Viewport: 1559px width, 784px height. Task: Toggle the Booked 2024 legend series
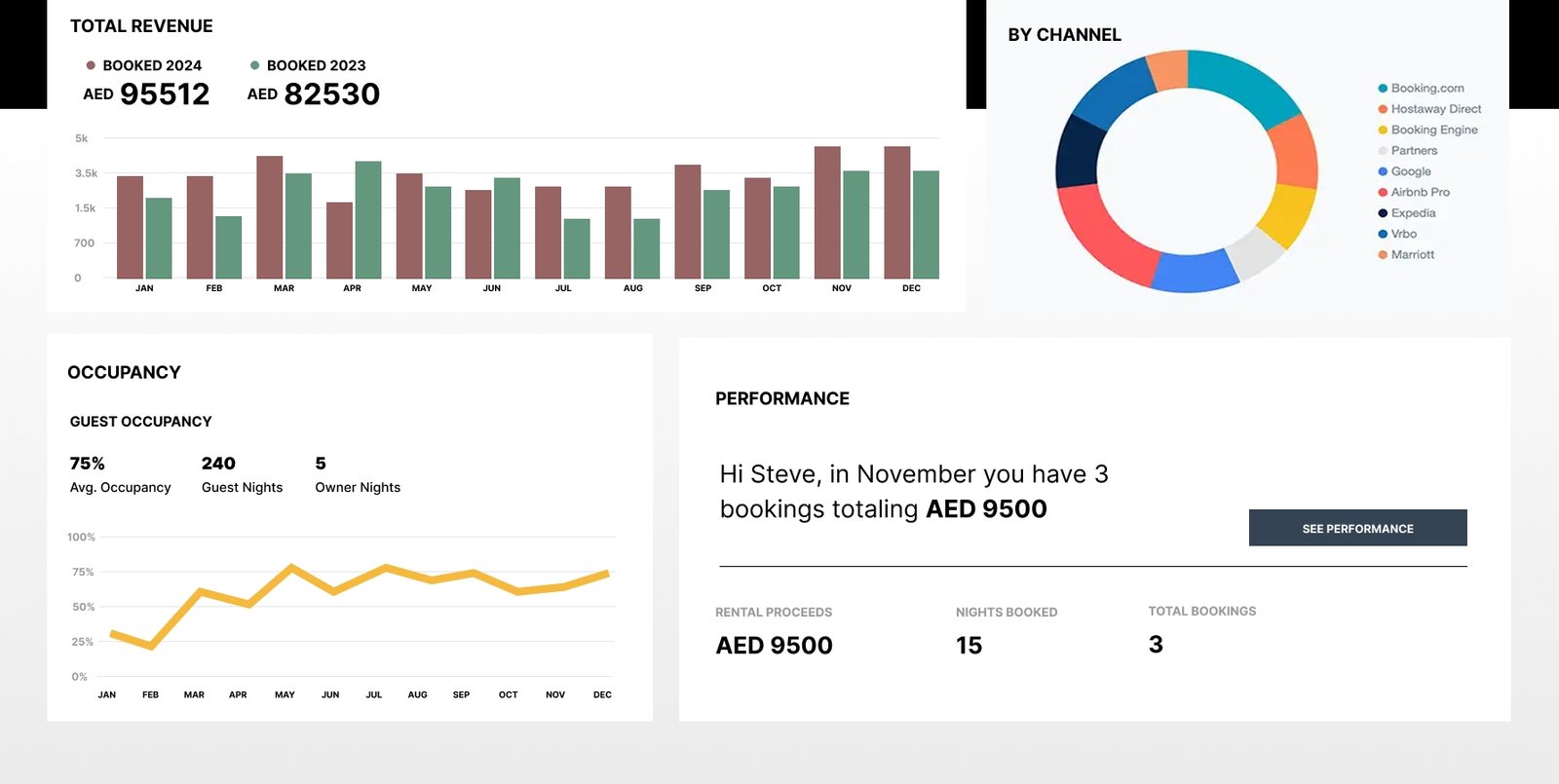[x=143, y=65]
